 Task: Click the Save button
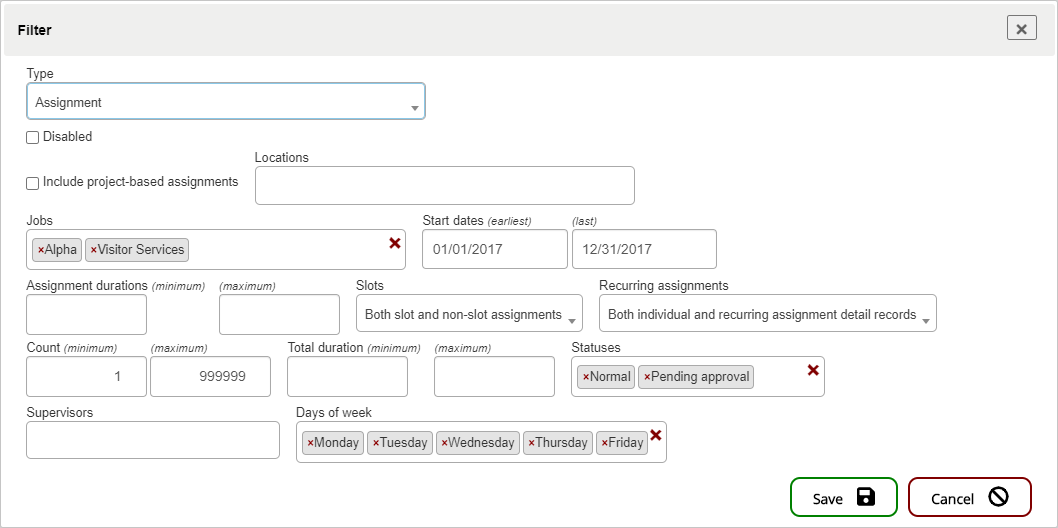[843, 498]
